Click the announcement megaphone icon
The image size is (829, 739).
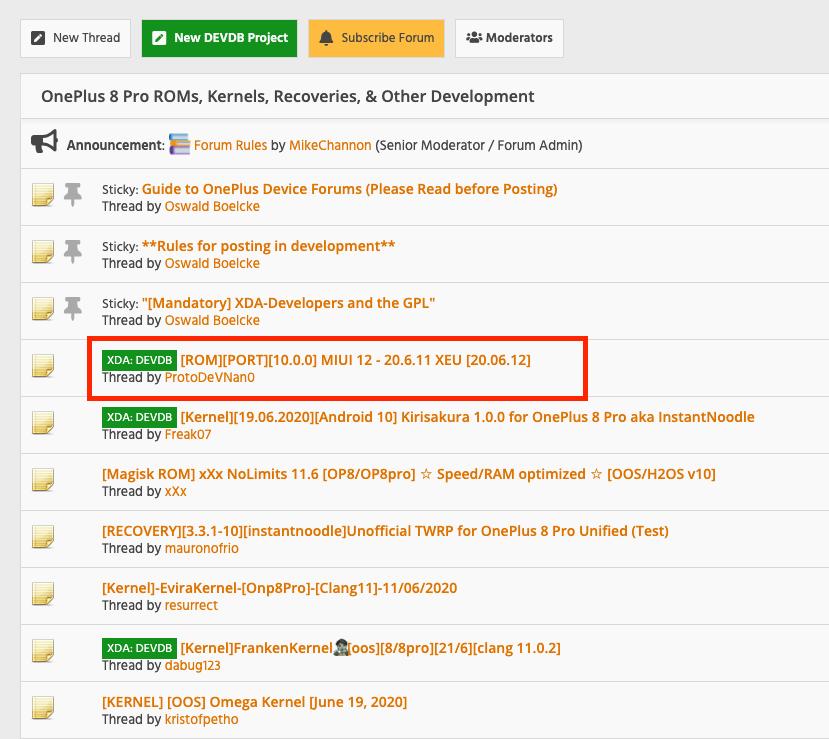point(44,142)
